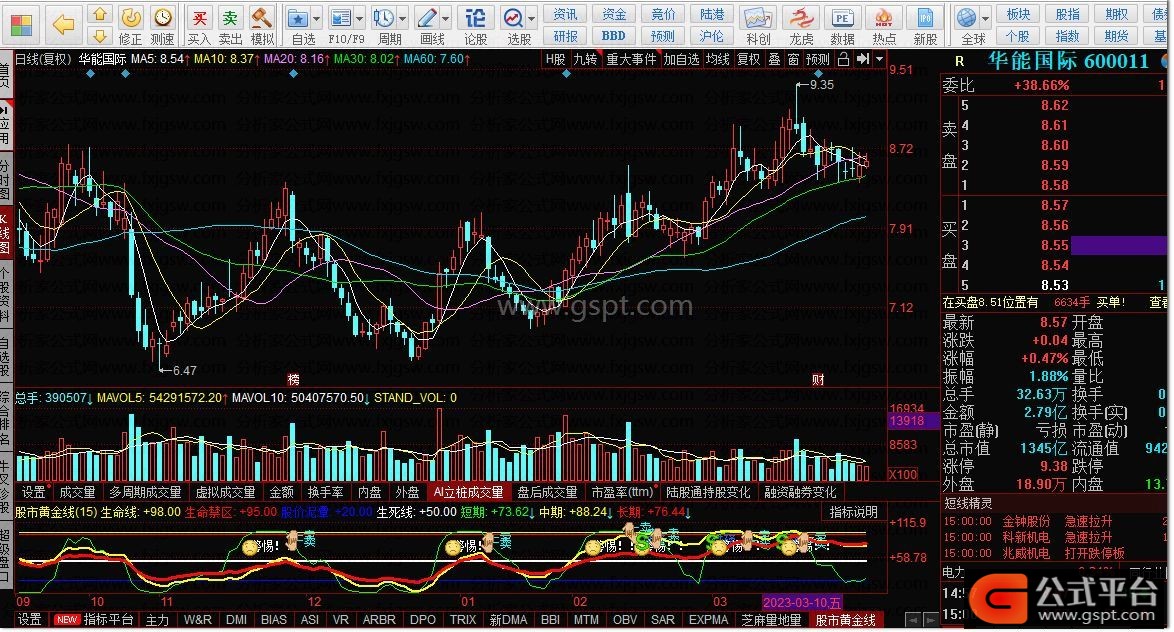1174x632 pixels.
Task: Toggle 复权 price adjustment in chart toolbar
Action: 748,59
